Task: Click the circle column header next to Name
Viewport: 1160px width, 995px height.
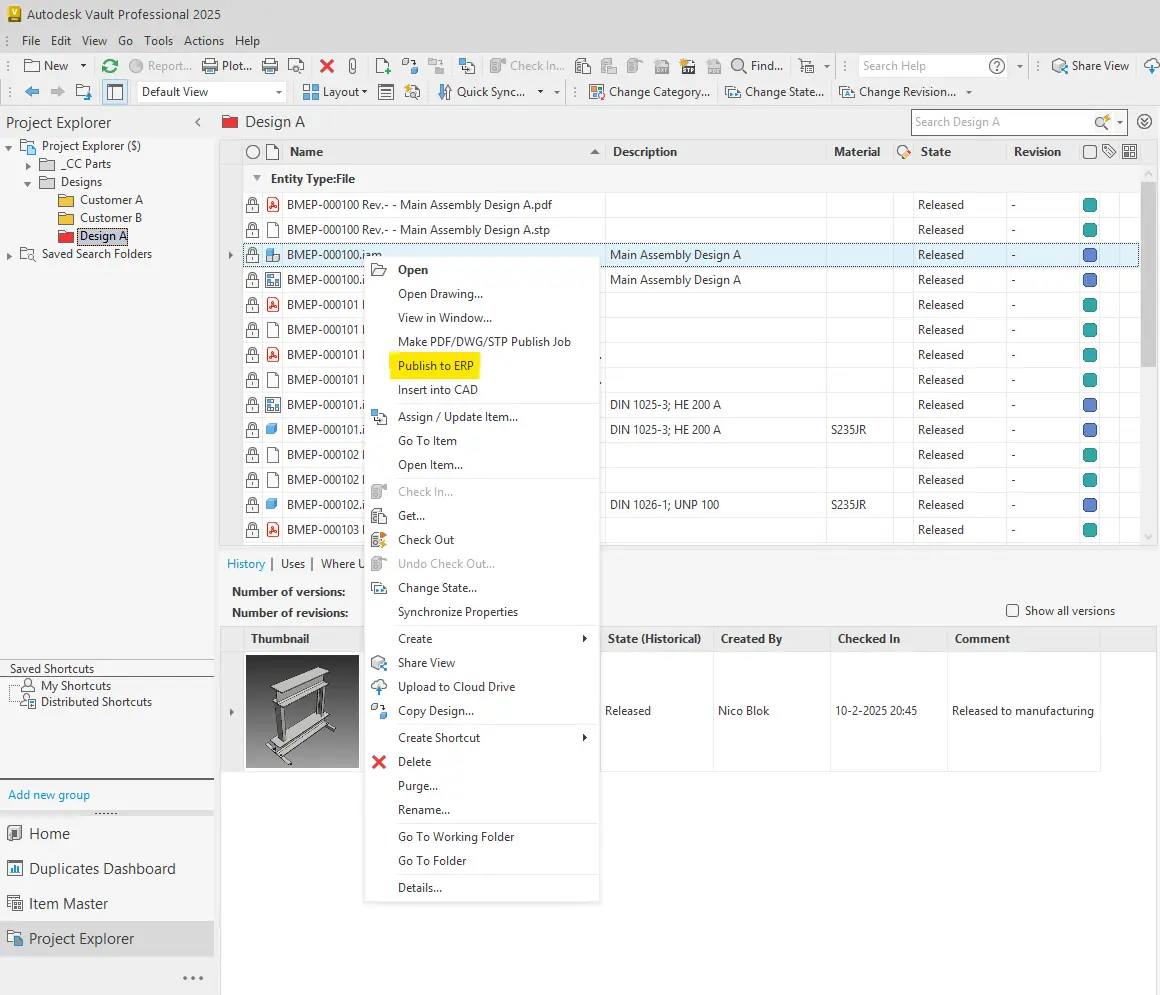Action: pos(252,152)
